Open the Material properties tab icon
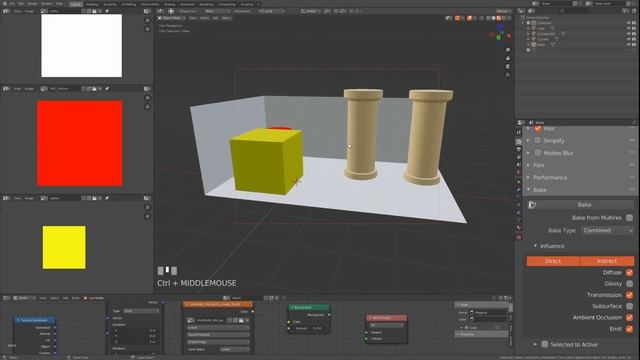 pyautogui.click(x=519, y=228)
